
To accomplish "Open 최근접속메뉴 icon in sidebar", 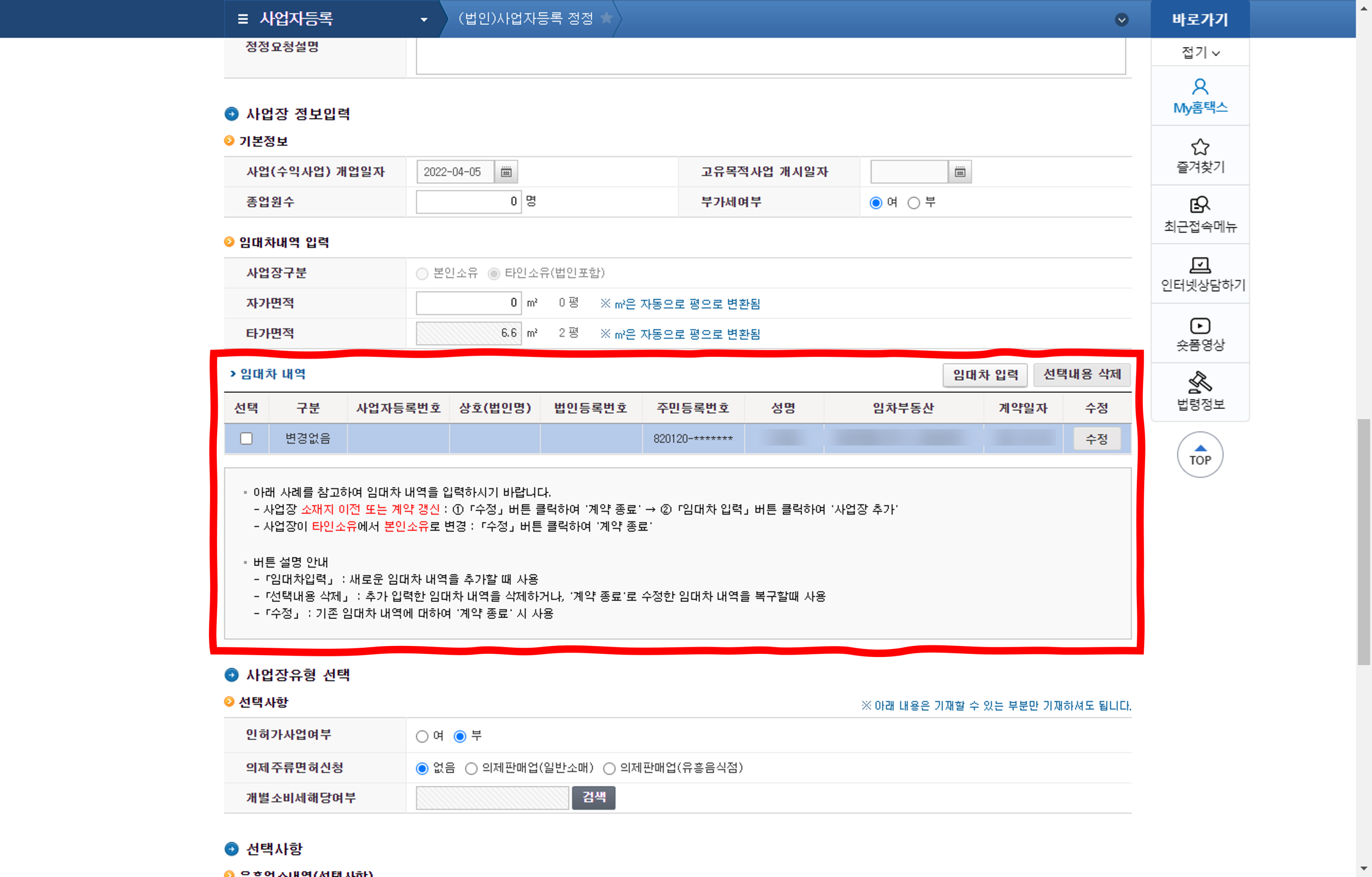I will [x=1200, y=204].
